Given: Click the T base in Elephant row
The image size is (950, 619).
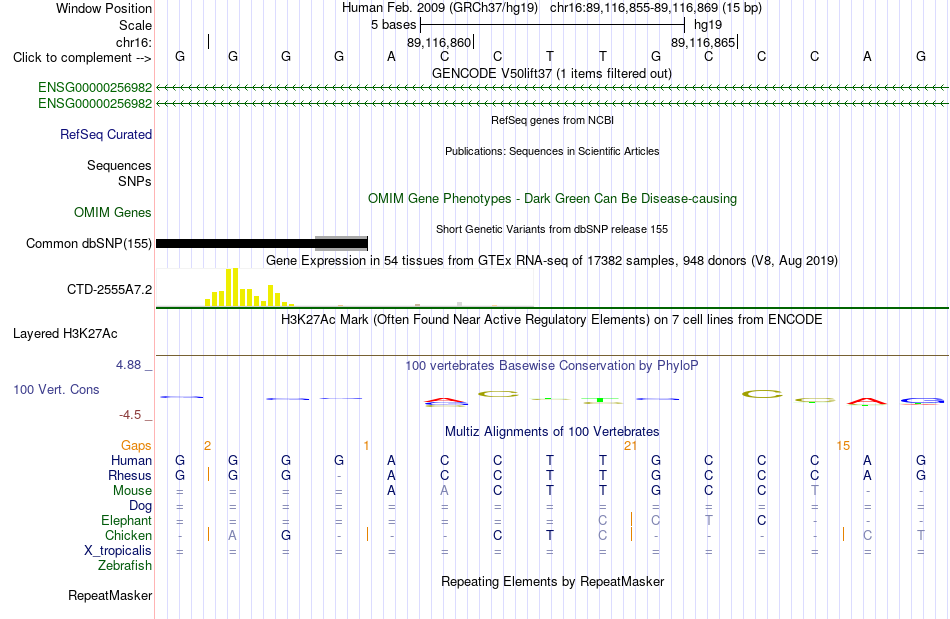Looking at the screenshot, I should click(x=709, y=520).
